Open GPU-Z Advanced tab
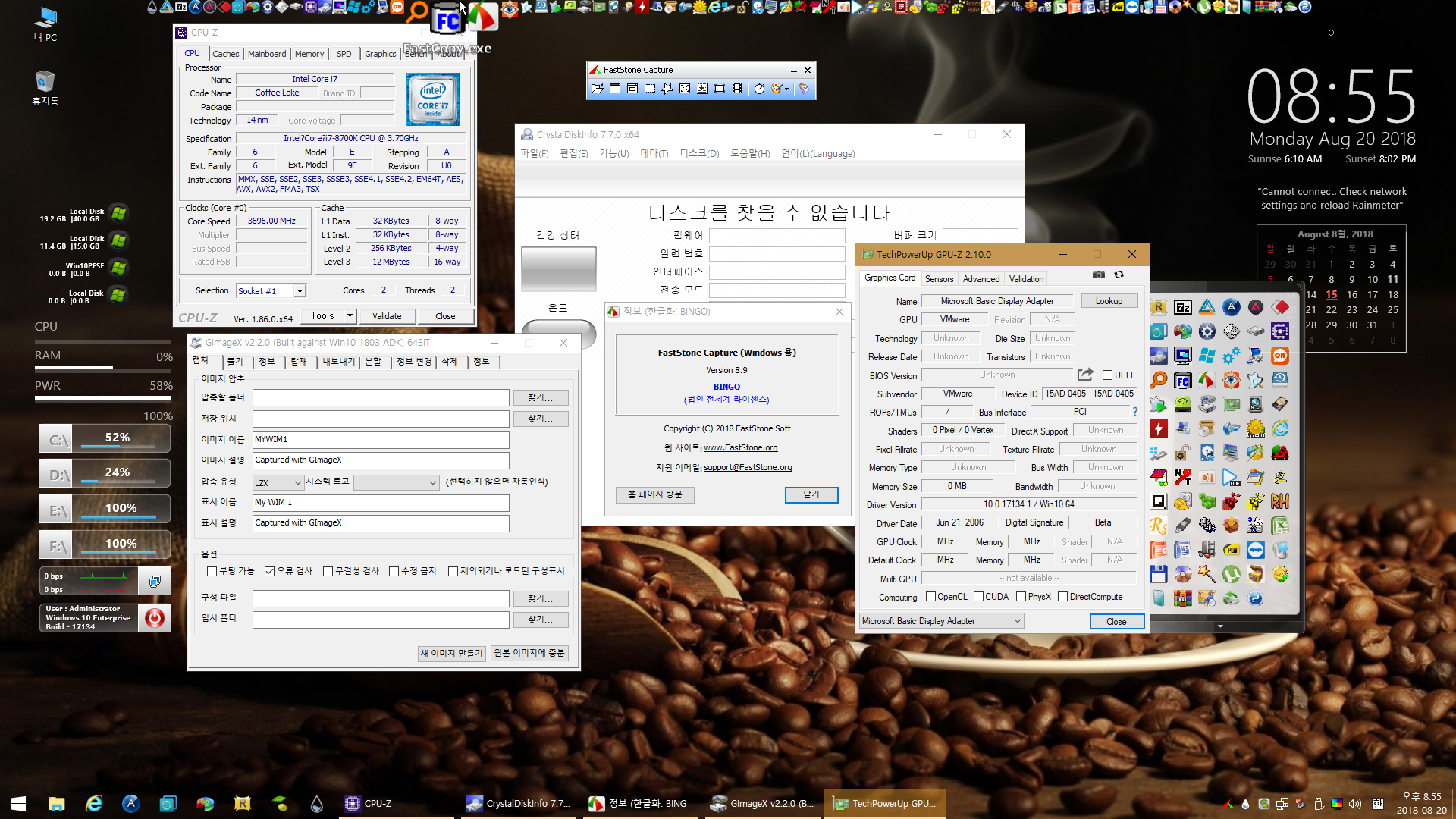Image resolution: width=1456 pixels, height=819 pixels. pyautogui.click(x=981, y=279)
